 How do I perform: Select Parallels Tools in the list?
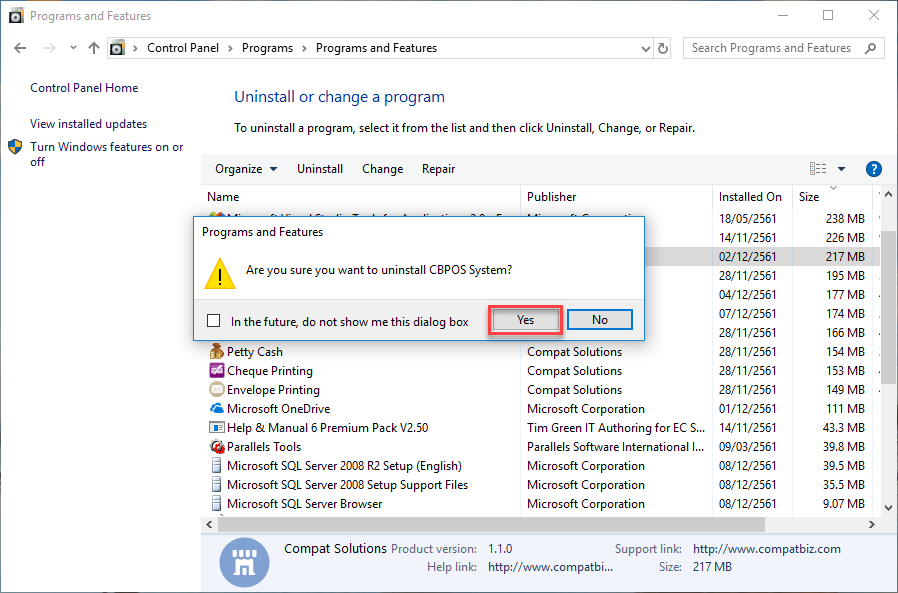coord(263,446)
